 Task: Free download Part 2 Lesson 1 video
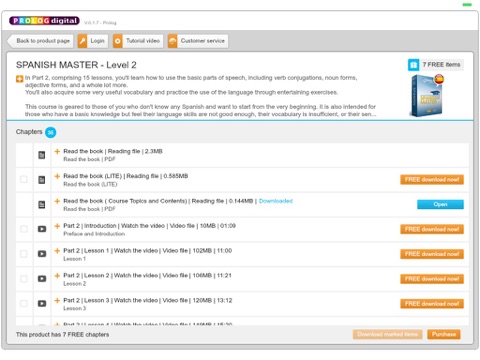point(432,254)
